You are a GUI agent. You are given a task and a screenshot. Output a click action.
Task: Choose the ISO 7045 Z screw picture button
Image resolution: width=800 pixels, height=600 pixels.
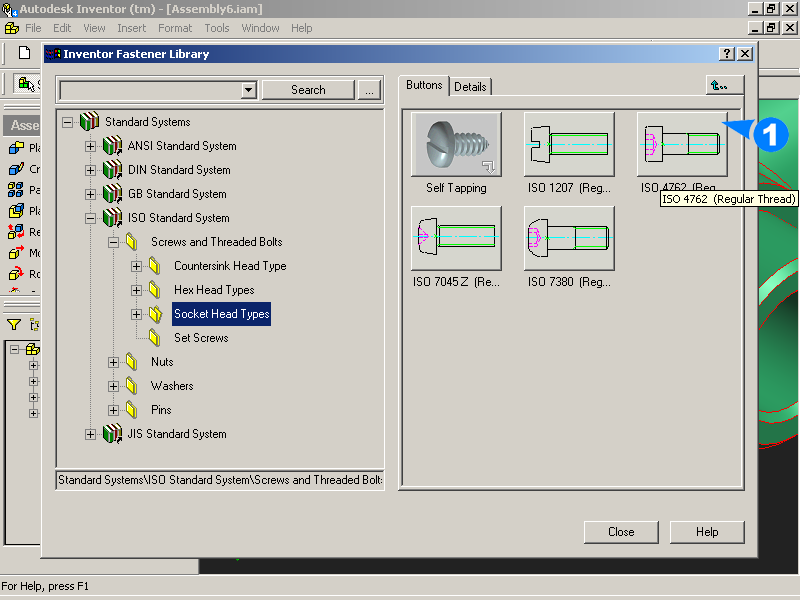point(456,238)
